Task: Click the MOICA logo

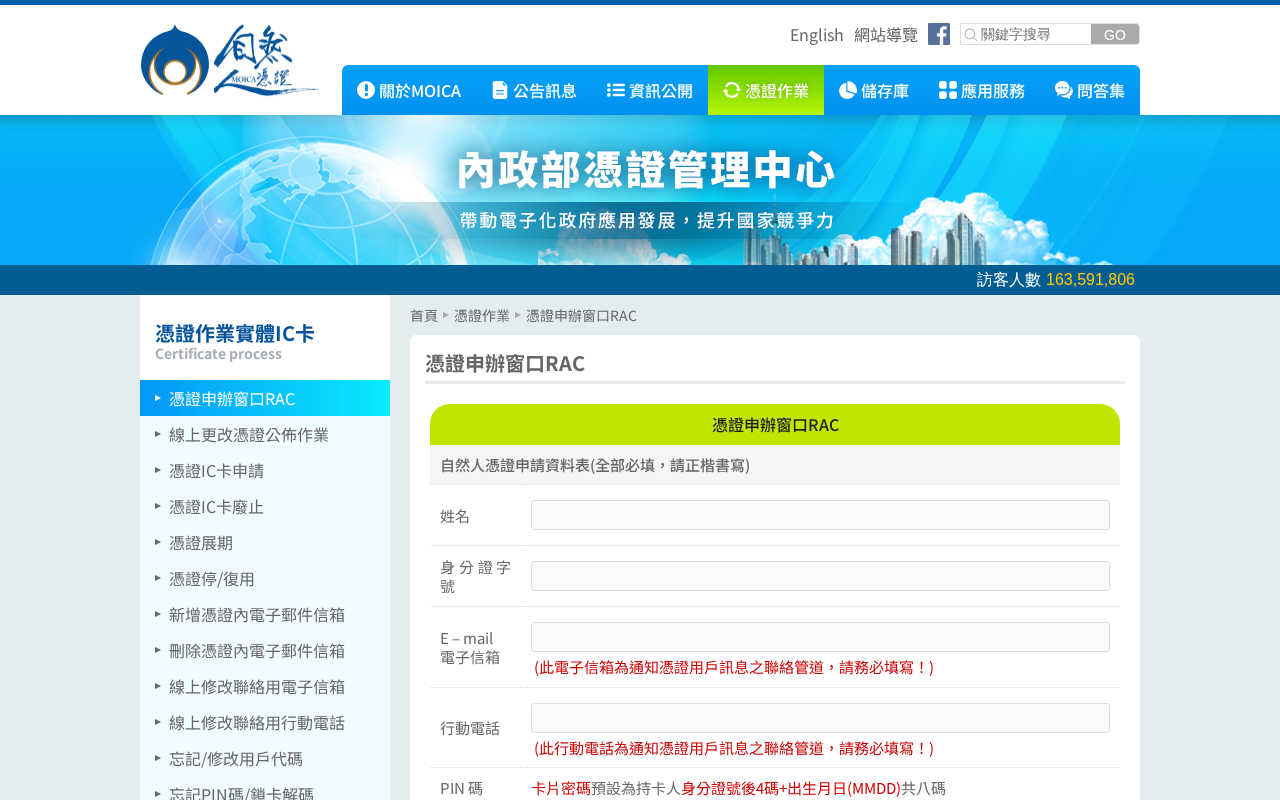Action: point(230,60)
